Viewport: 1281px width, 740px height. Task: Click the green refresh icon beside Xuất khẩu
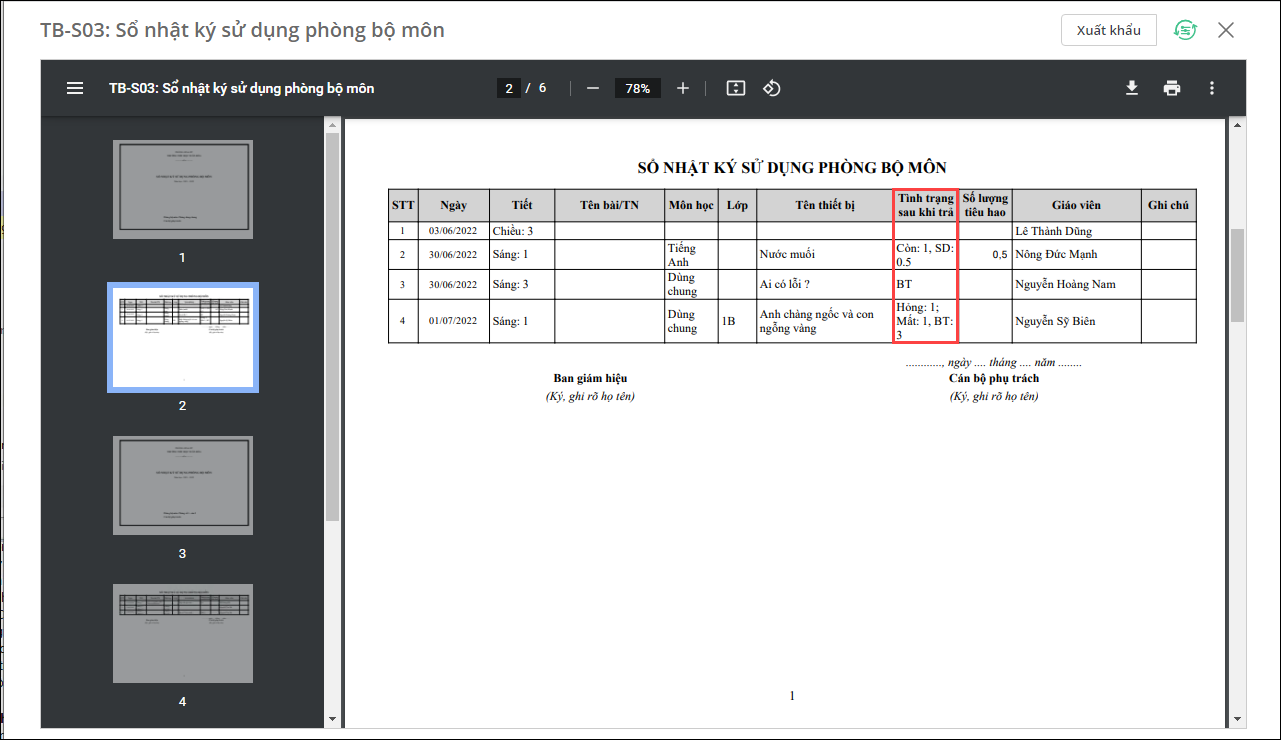click(x=1185, y=30)
